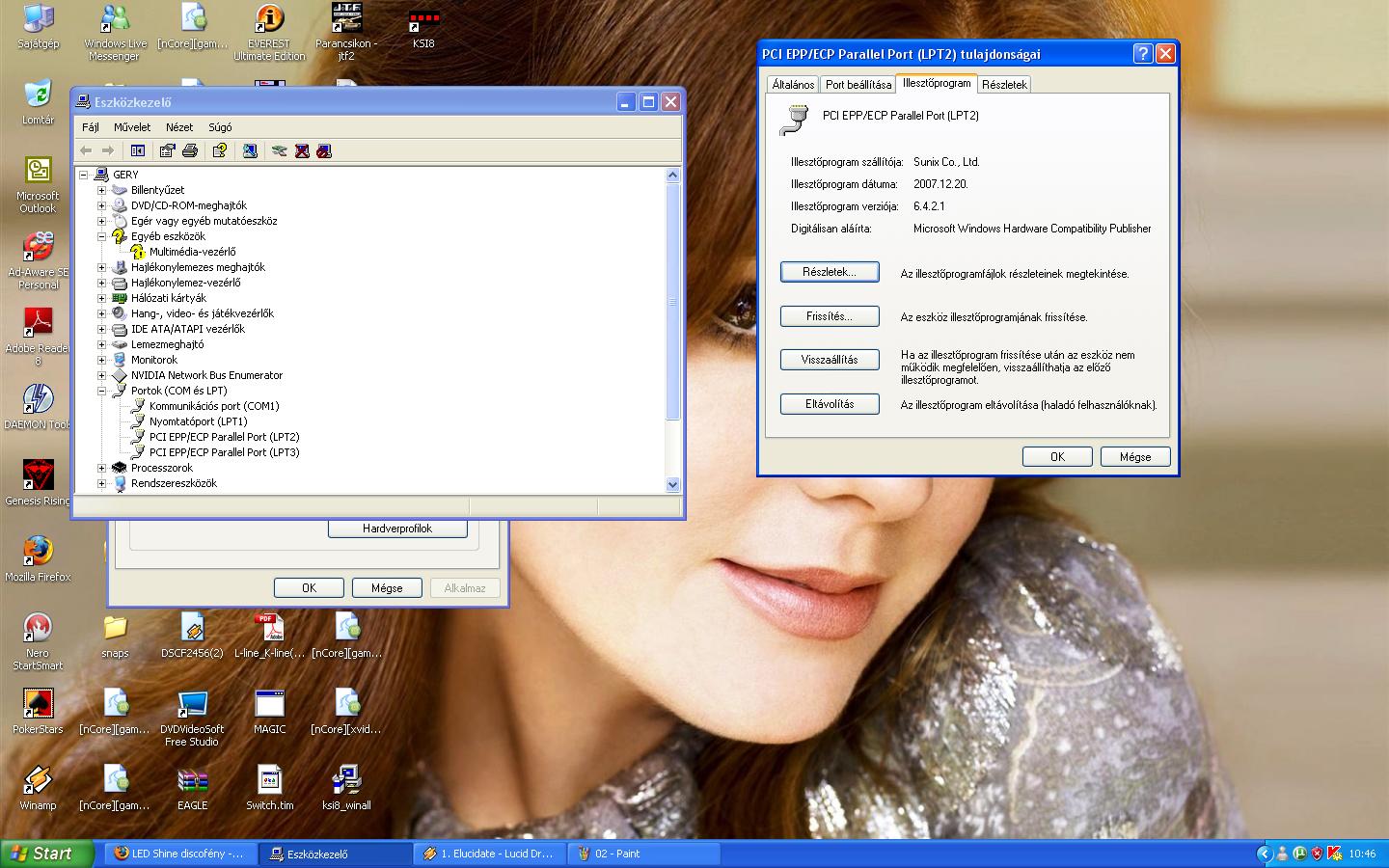Click the Back arrow in Eszközkezelő toolbar
This screenshot has height=868, width=1389.
(86, 150)
